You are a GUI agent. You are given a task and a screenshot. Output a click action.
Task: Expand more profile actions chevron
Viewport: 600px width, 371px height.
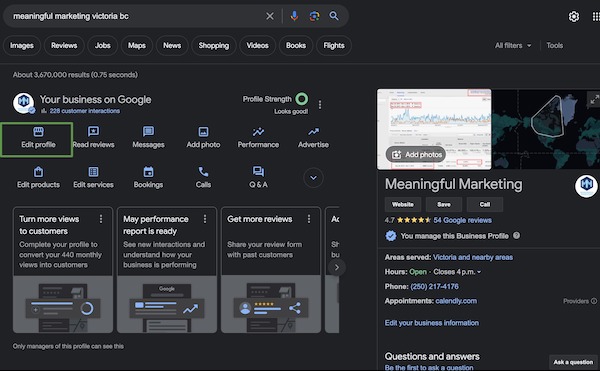click(313, 178)
